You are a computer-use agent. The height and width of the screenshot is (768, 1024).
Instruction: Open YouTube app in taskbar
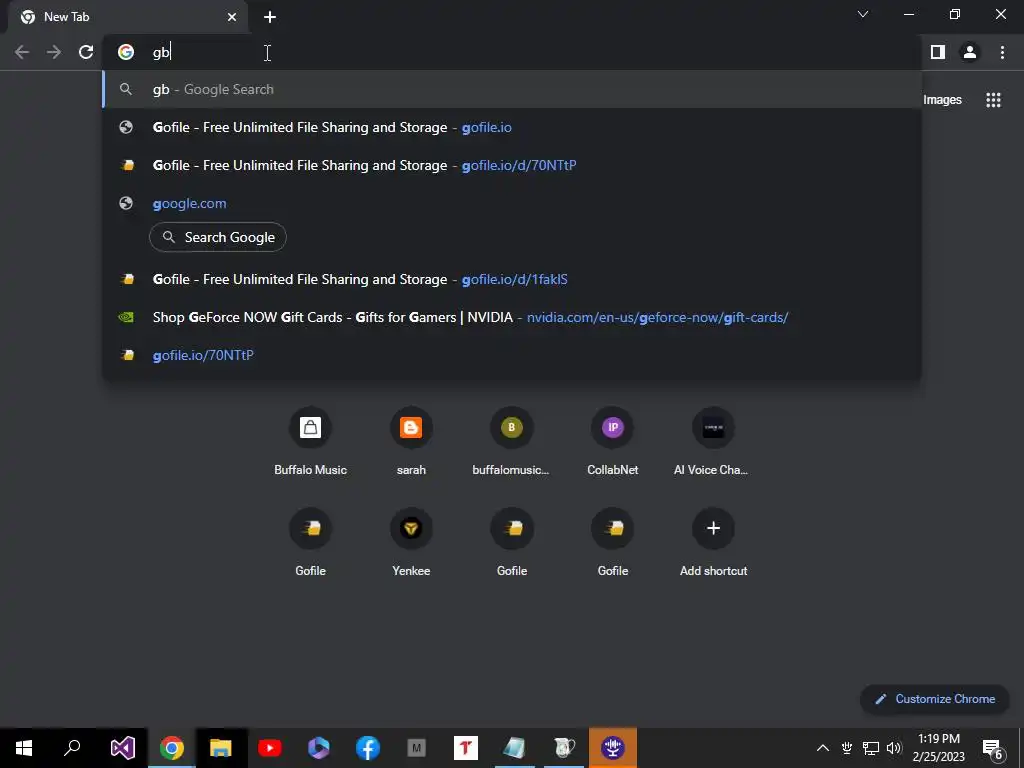[x=270, y=748]
